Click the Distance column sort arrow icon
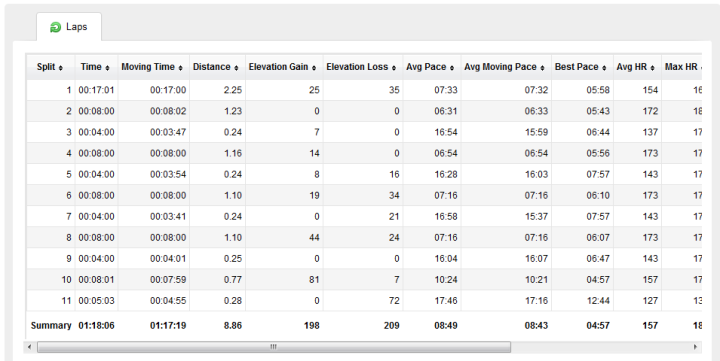Viewport: 720px width, 361px height. point(236,68)
